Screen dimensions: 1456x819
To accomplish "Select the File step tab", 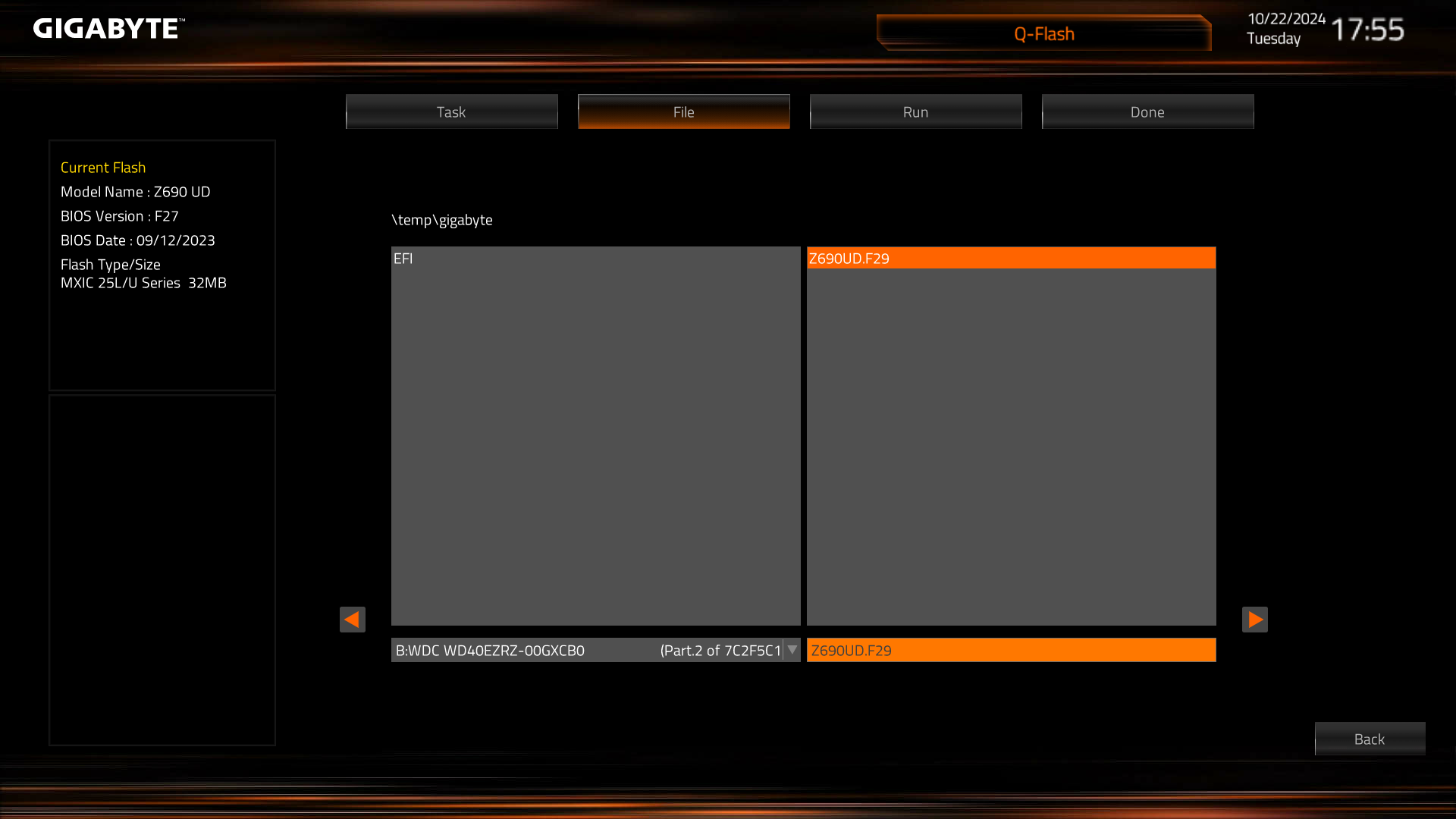I will tap(683, 112).
